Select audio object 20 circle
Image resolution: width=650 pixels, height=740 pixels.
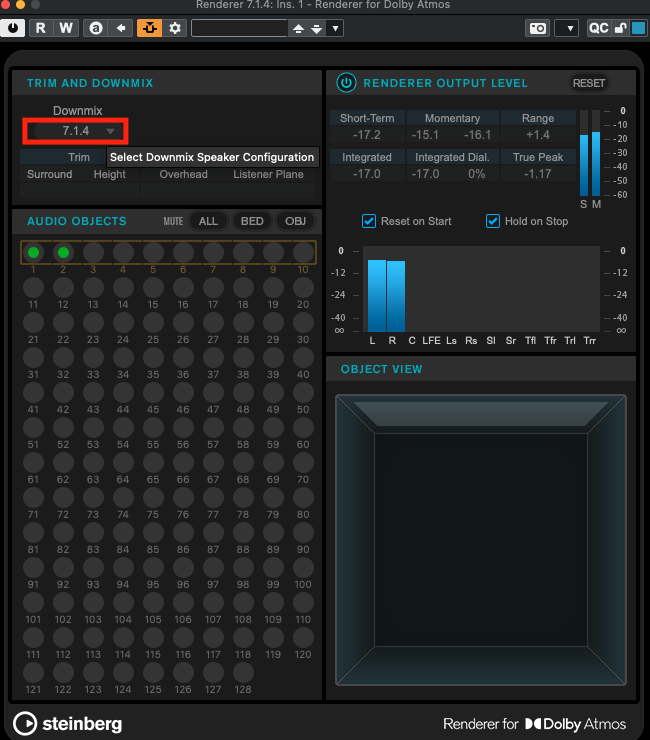coord(303,287)
